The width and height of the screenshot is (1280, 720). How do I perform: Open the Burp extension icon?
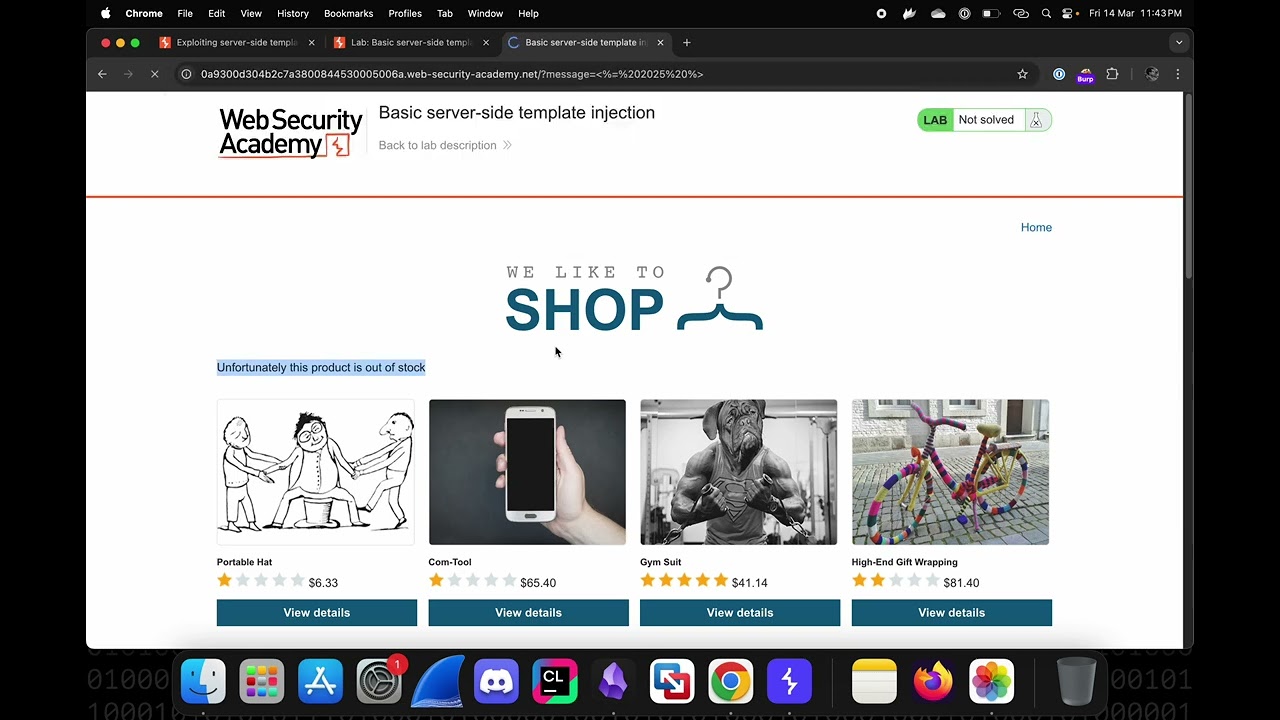pyautogui.click(x=1085, y=75)
